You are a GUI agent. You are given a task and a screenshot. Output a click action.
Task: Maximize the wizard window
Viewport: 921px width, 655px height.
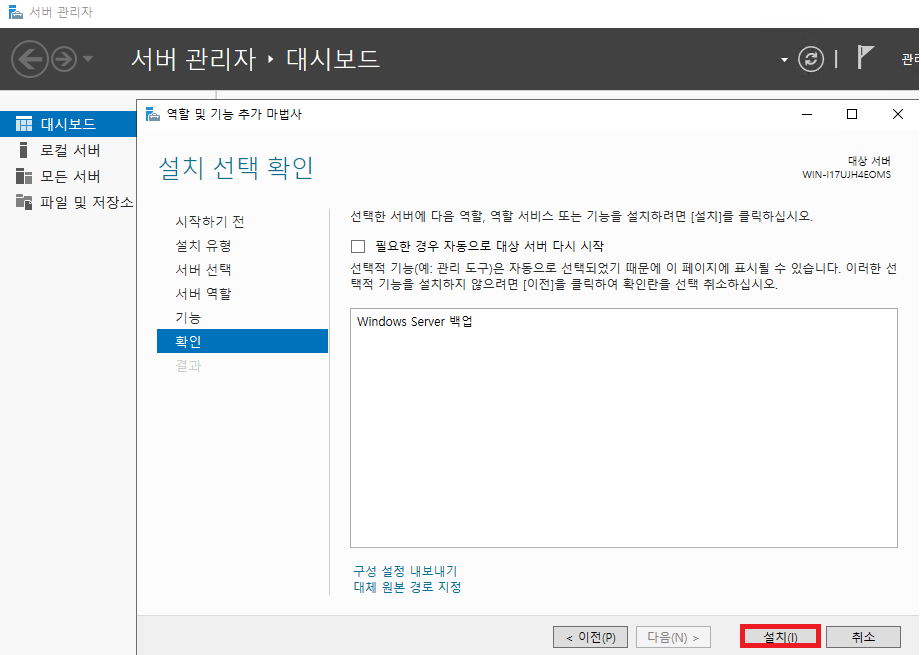tap(852, 114)
